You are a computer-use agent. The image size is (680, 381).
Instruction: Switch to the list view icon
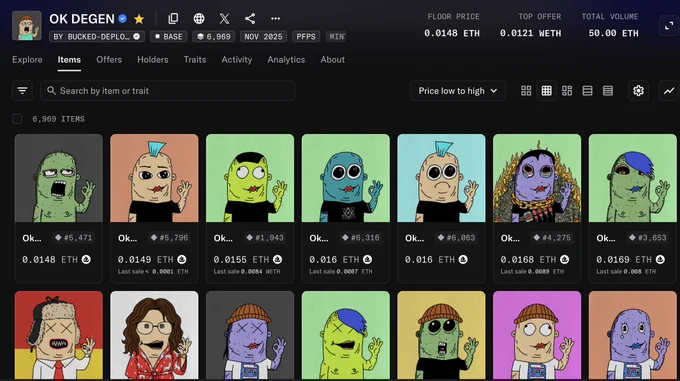587,91
